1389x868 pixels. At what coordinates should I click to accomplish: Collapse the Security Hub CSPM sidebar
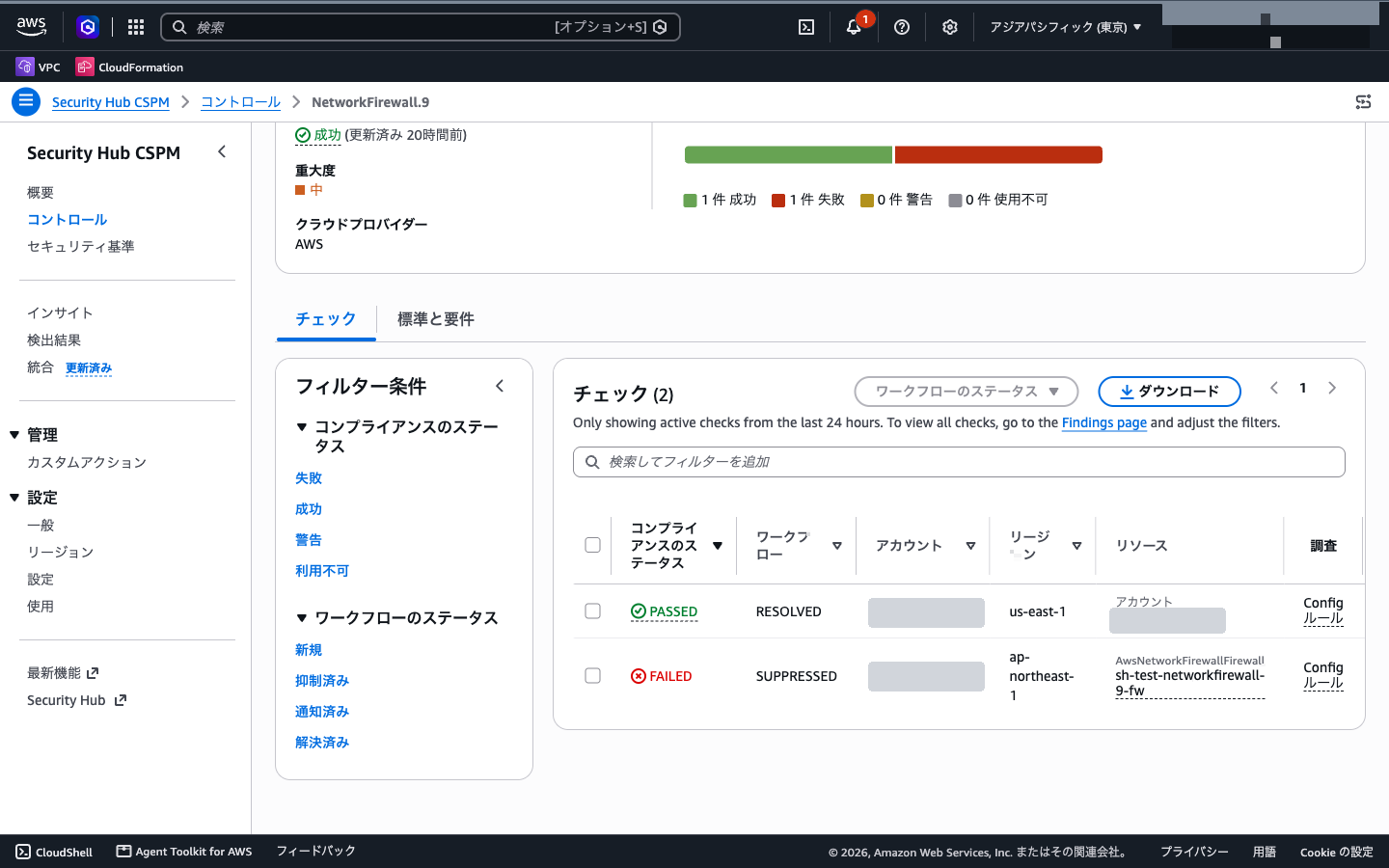(222, 151)
